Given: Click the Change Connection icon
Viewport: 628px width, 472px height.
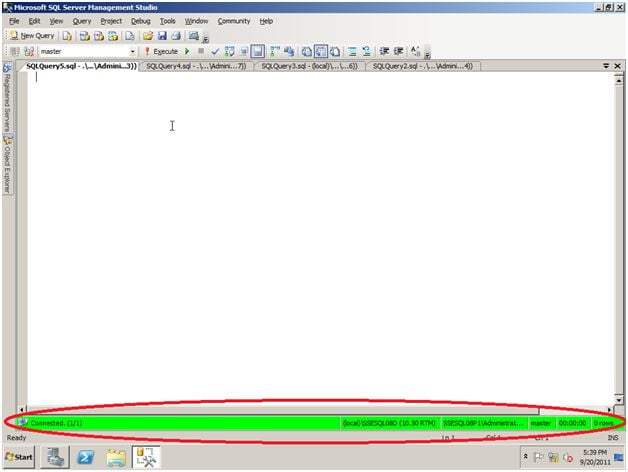Looking at the screenshot, I should (x=29, y=51).
